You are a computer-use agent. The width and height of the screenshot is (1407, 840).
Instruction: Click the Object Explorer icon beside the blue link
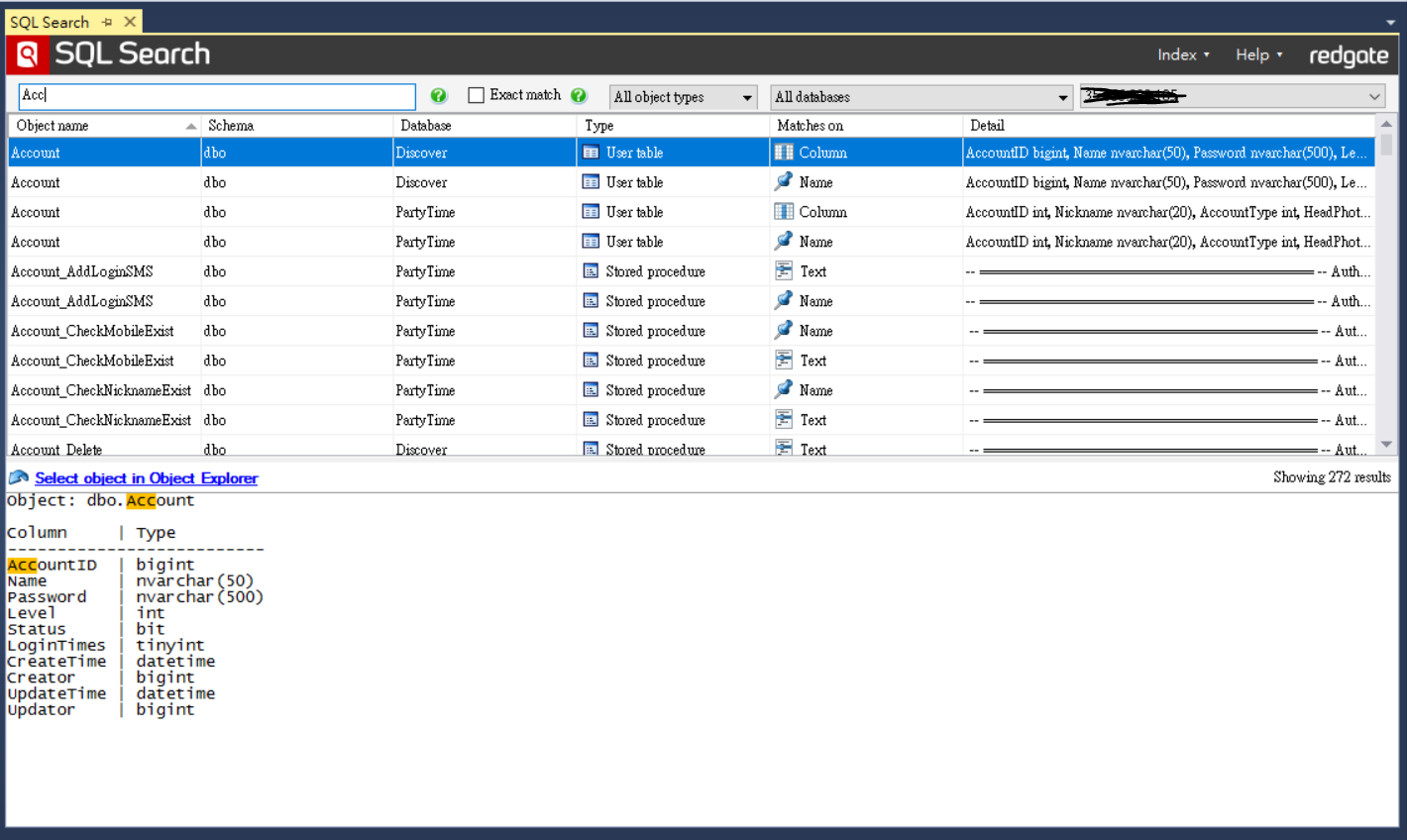pyautogui.click(x=17, y=477)
